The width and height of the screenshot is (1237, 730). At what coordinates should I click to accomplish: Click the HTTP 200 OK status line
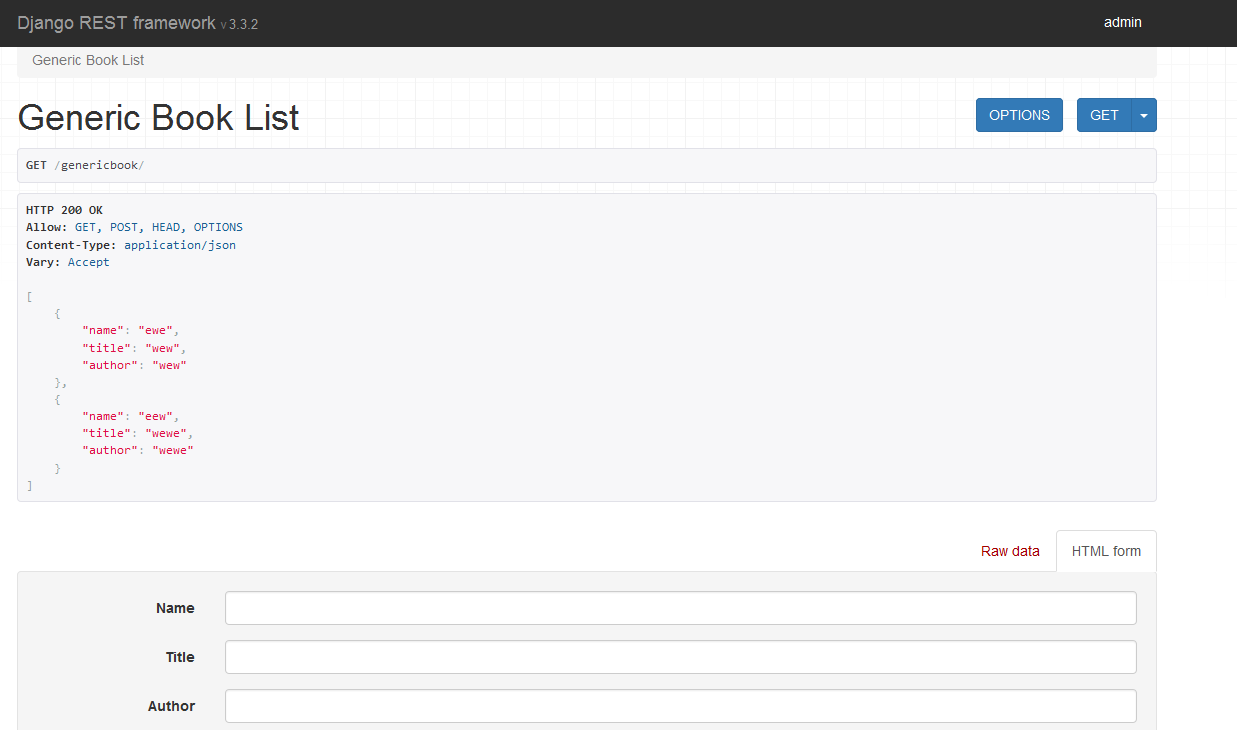click(64, 210)
